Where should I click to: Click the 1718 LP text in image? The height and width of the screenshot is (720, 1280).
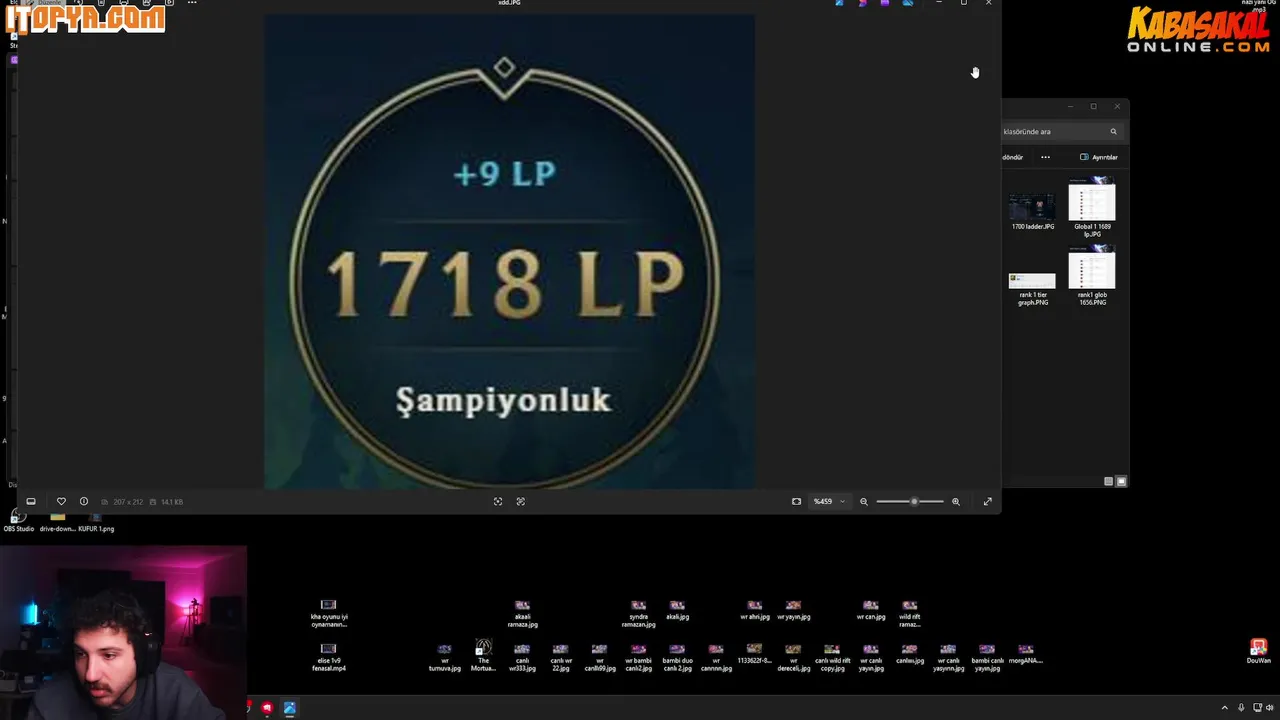point(505,284)
